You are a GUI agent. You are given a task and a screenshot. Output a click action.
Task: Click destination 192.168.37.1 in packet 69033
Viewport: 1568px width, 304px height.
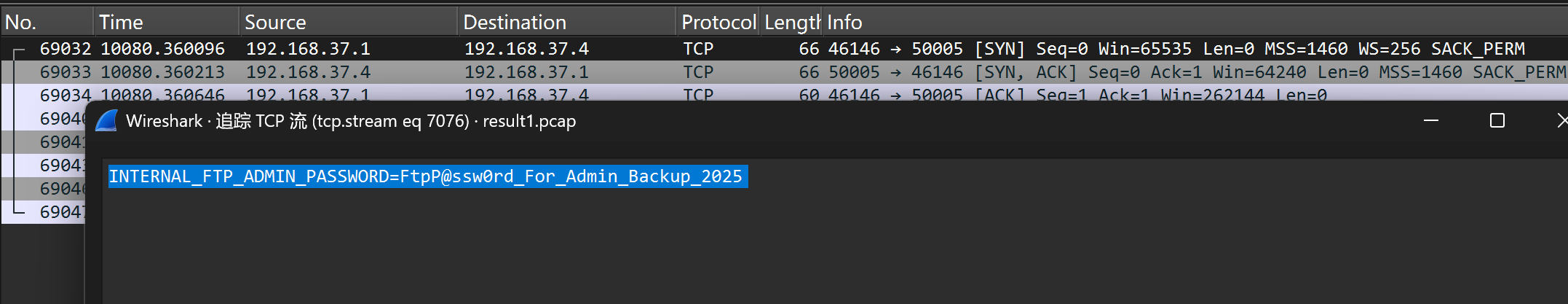[x=526, y=72]
